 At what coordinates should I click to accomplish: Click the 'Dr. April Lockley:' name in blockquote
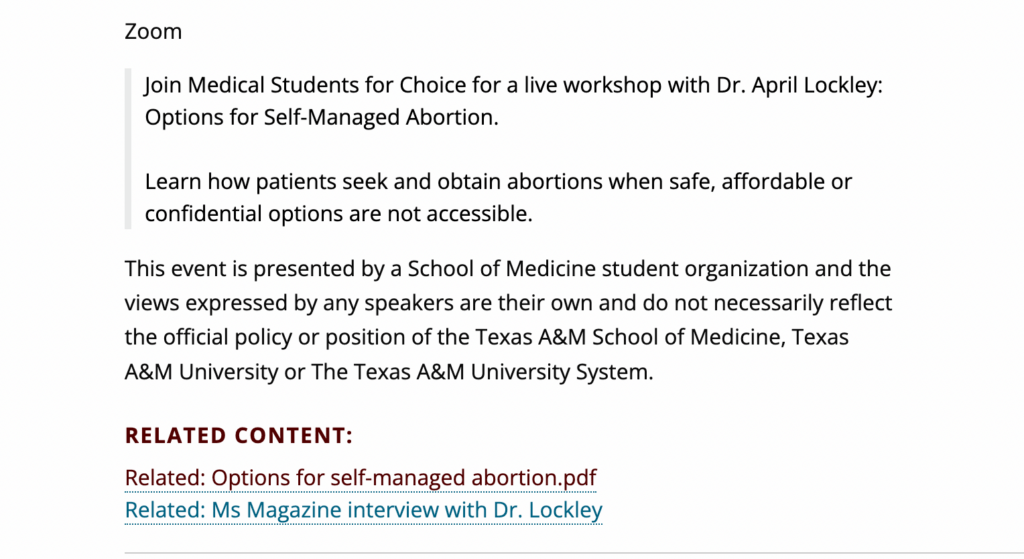(x=799, y=85)
